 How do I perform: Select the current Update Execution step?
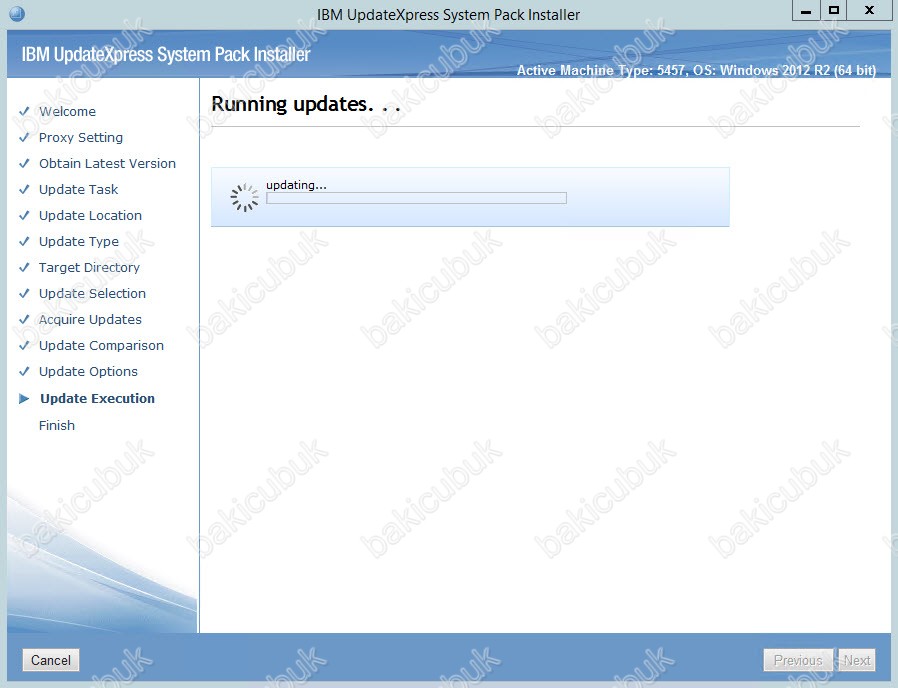tap(97, 399)
